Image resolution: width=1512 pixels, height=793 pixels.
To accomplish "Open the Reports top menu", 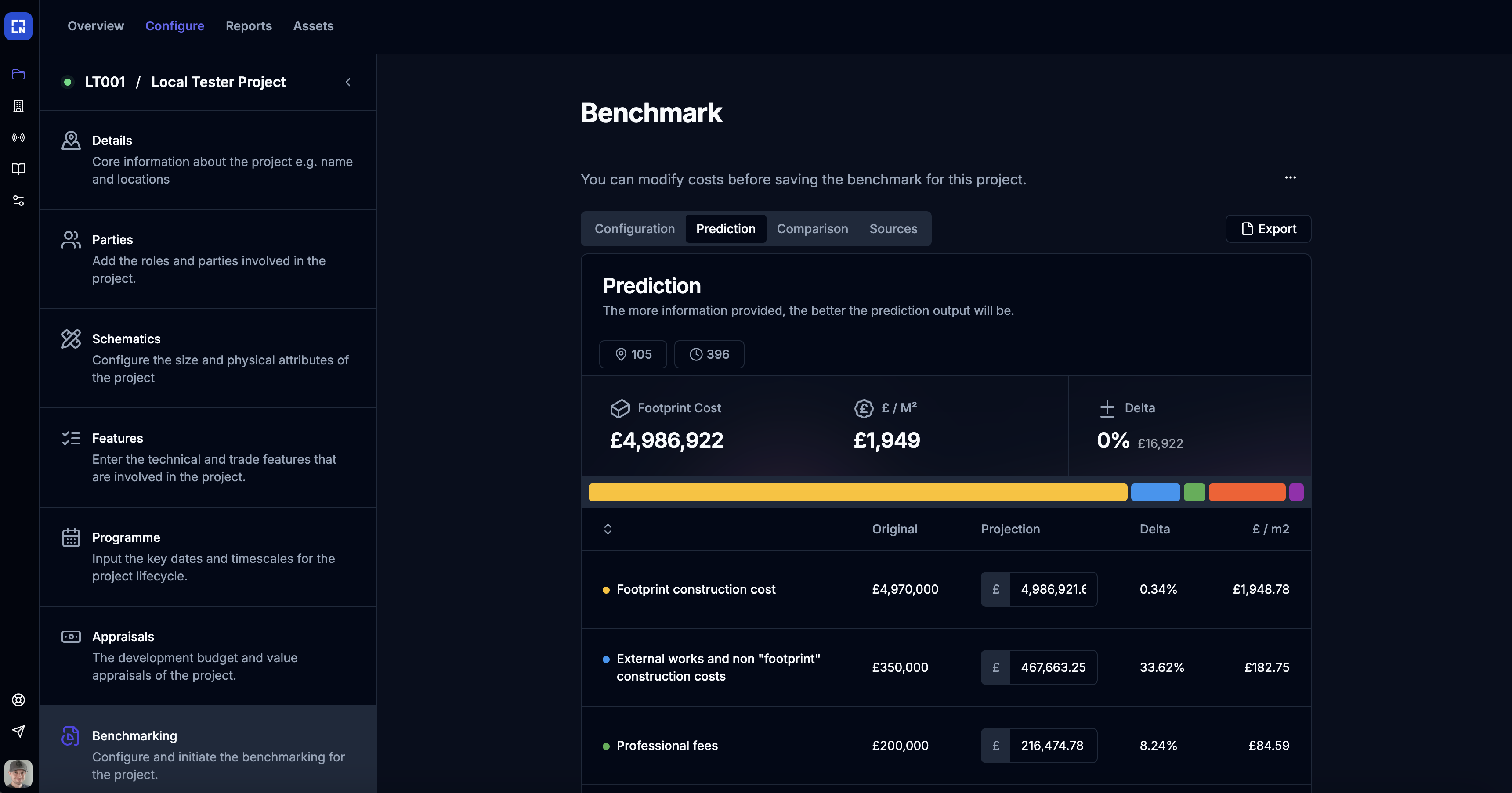I will pyautogui.click(x=248, y=26).
